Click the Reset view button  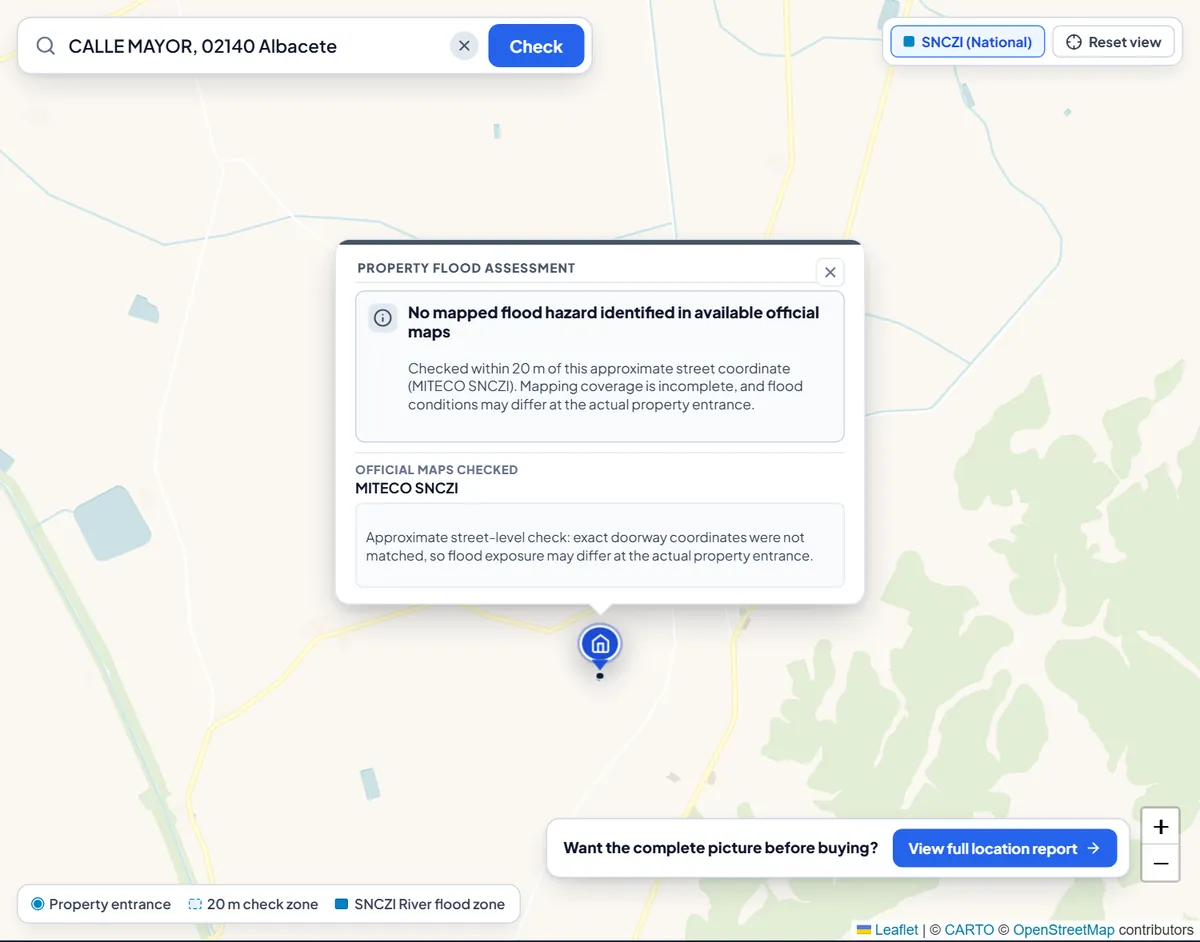(1113, 42)
